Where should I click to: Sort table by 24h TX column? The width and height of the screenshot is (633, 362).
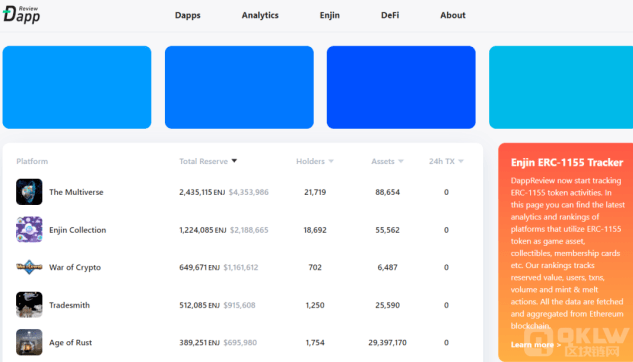click(x=446, y=161)
